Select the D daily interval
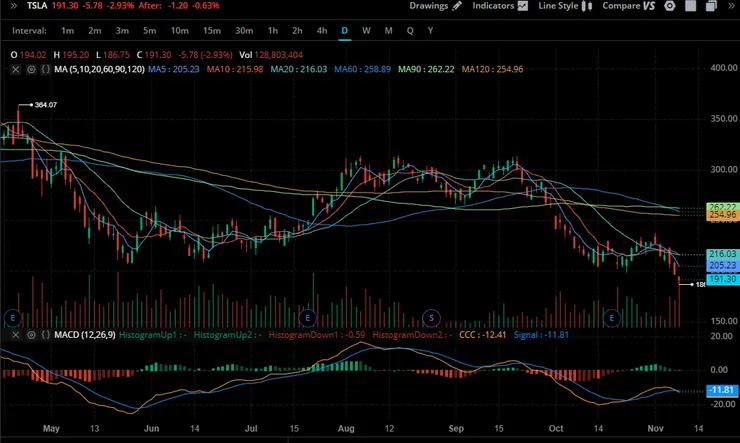Screen dimensions: 740x443 345,31
